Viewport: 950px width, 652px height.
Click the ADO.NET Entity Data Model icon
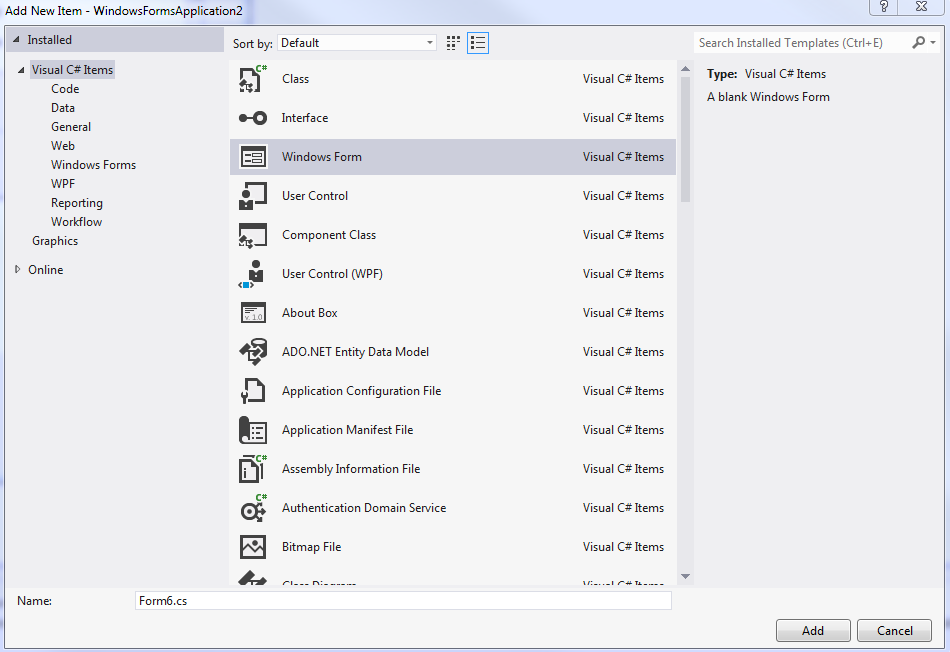[253, 352]
